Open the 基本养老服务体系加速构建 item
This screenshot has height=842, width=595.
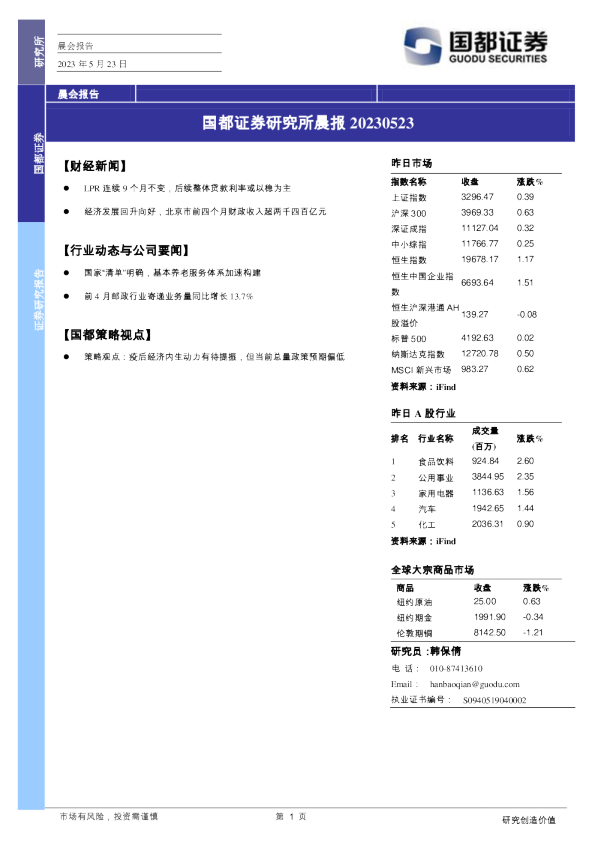click(172, 273)
